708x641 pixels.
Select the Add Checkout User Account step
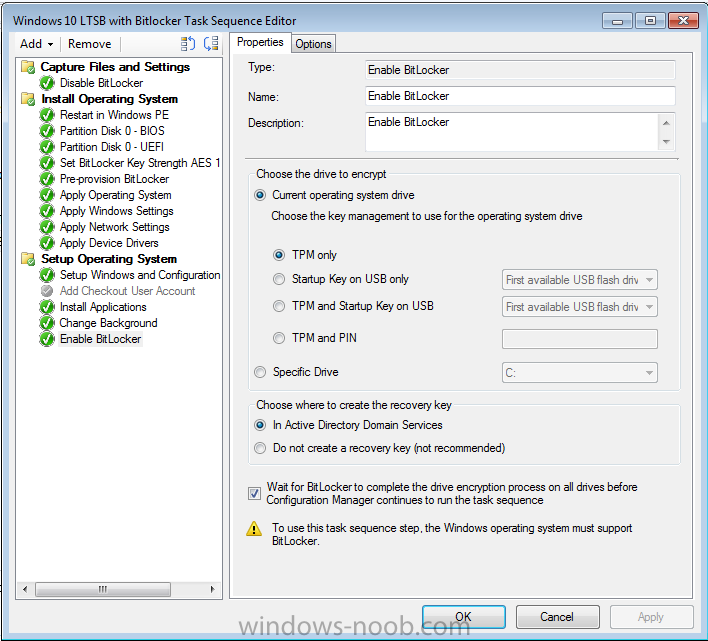(x=127, y=291)
